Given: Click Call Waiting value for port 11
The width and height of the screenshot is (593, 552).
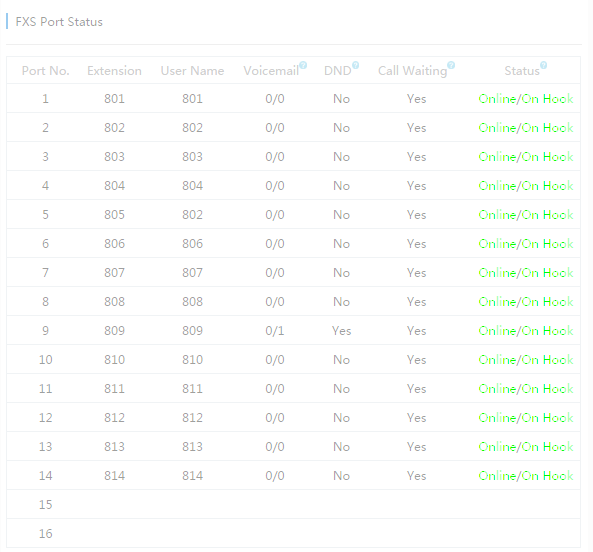Looking at the screenshot, I should (416, 389).
